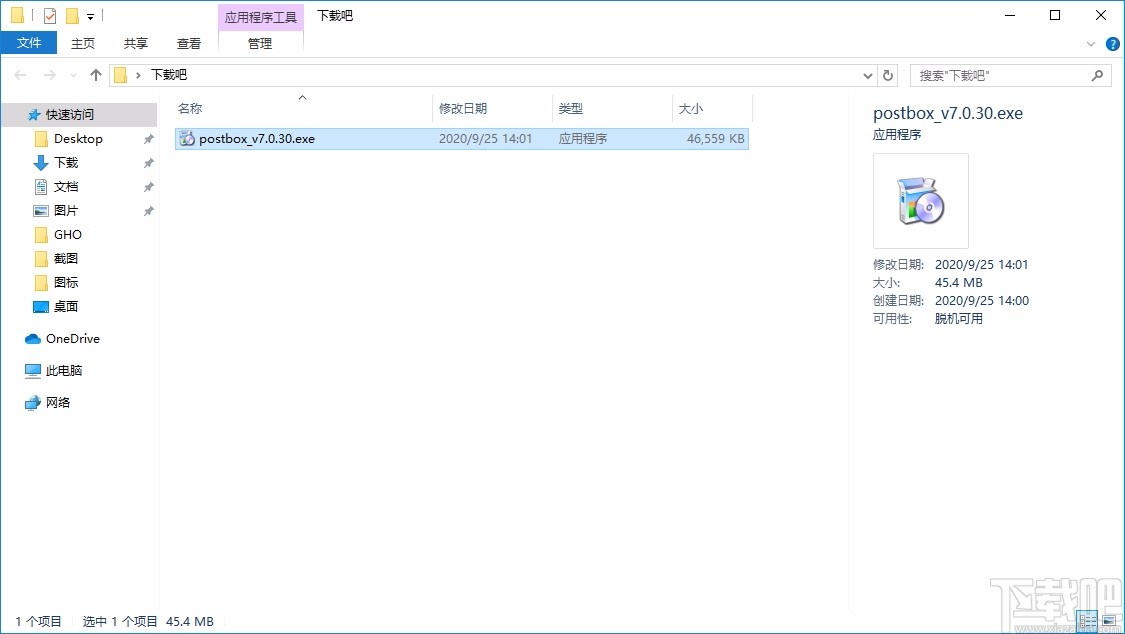Image resolution: width=1125 pixels, height=634 pixels.
Task: Click the 脱机可用 availability value
Action: pyautogui.click(x=959, y=318)
